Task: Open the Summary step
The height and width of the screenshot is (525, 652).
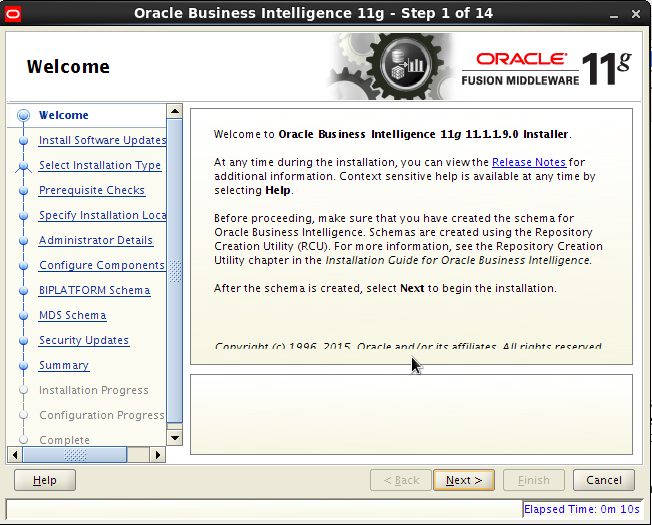Action: point(64,365)
